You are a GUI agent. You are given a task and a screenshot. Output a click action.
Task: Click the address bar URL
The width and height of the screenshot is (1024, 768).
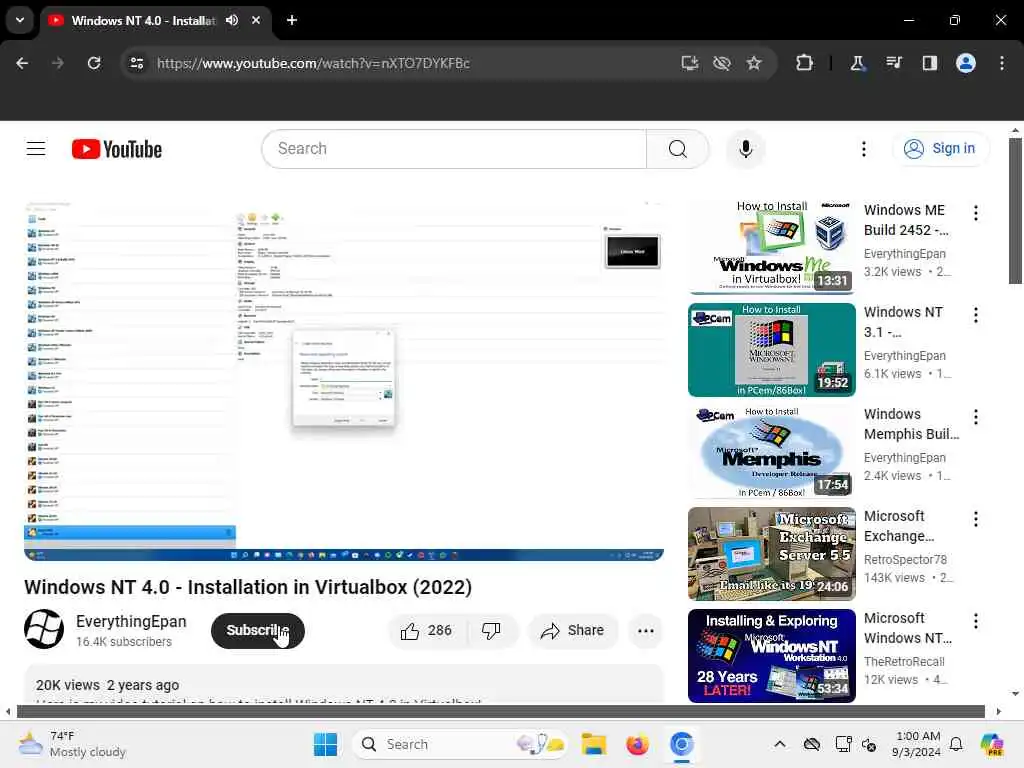click(313, 63)
